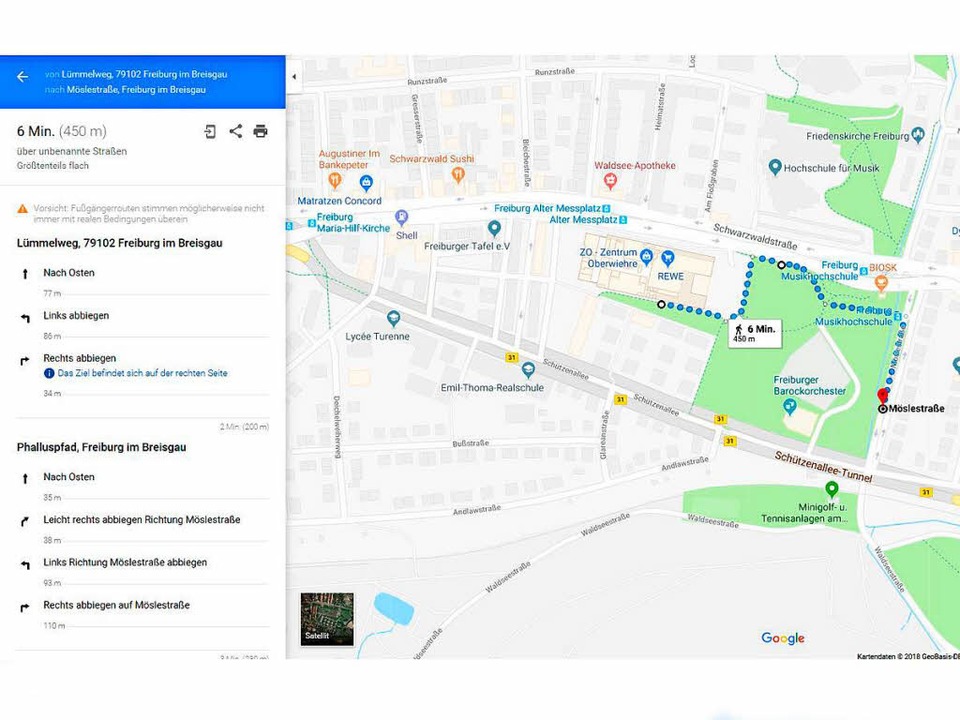960x720 pixels.
Task: Click the share route icon
Action: click(x=236, y=131)
